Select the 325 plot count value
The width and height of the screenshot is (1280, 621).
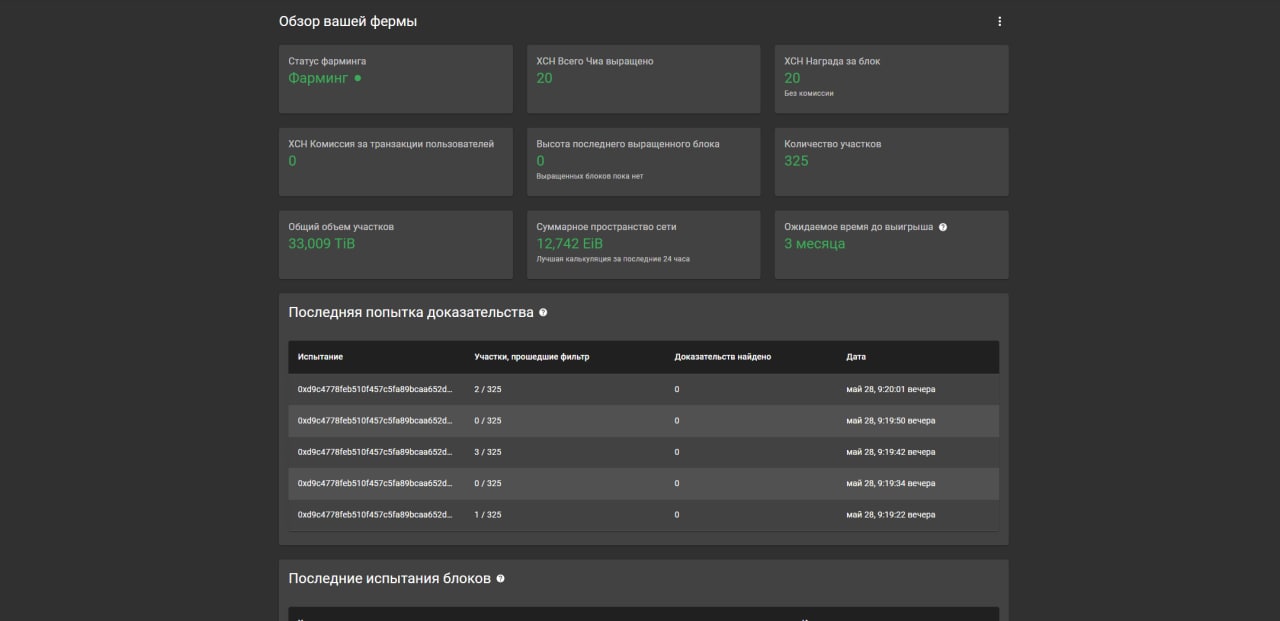pyautogui.click(x=796, y=161)
